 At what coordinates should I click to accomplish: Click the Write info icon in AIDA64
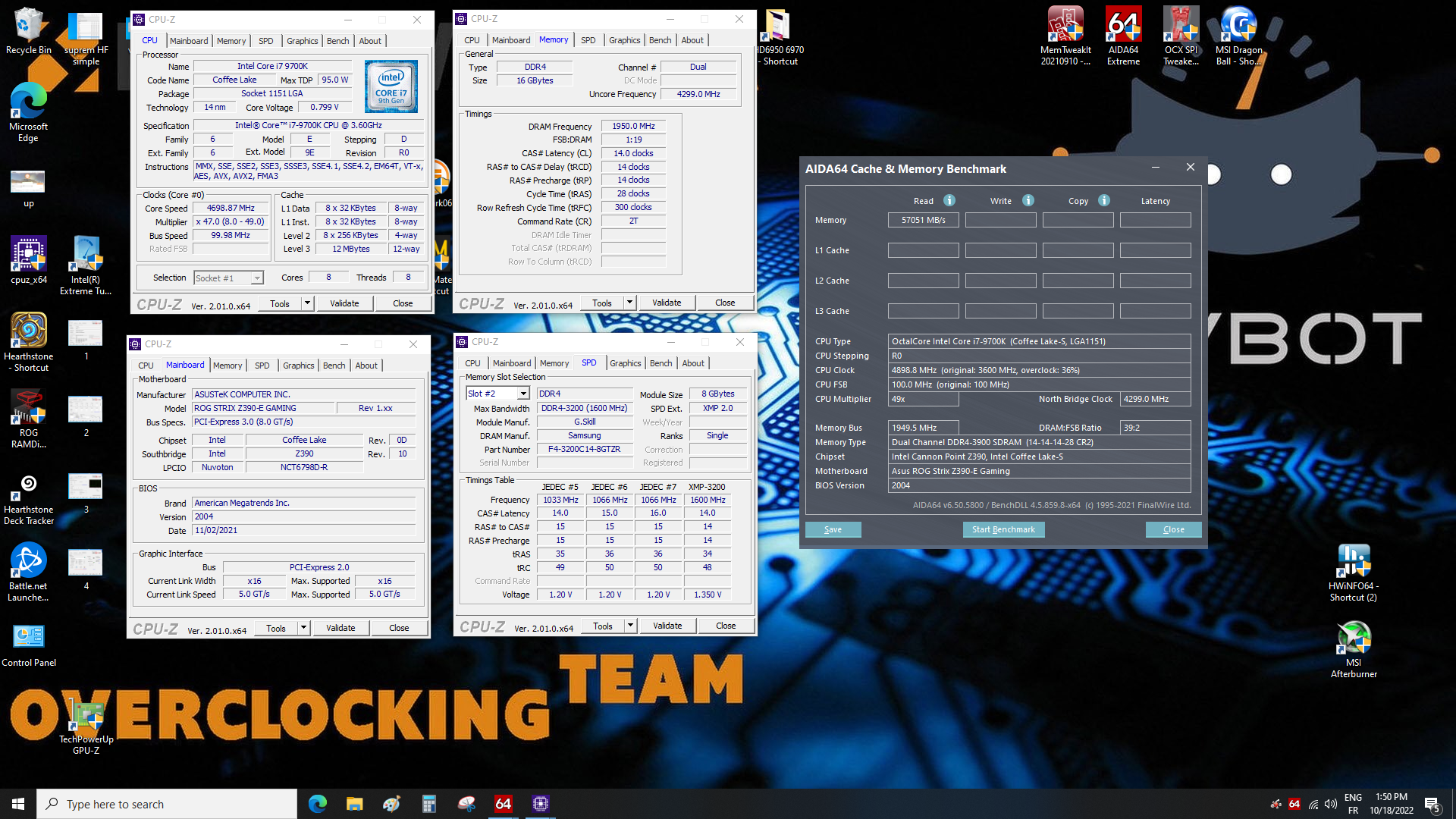click(x=1028, y=200)
